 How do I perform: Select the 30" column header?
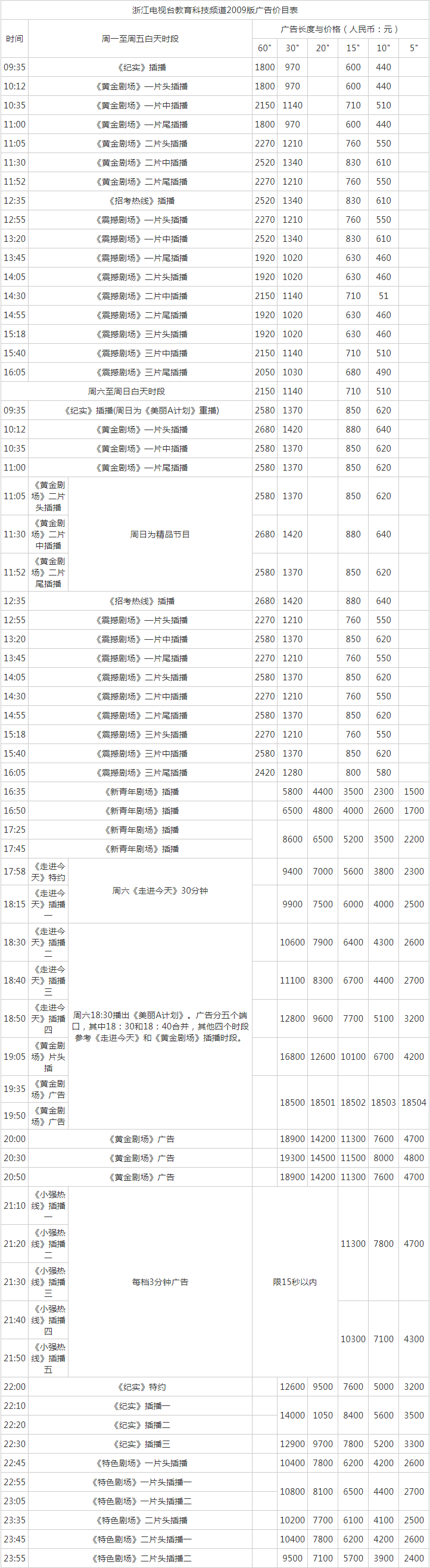click(x=292, y=48)
